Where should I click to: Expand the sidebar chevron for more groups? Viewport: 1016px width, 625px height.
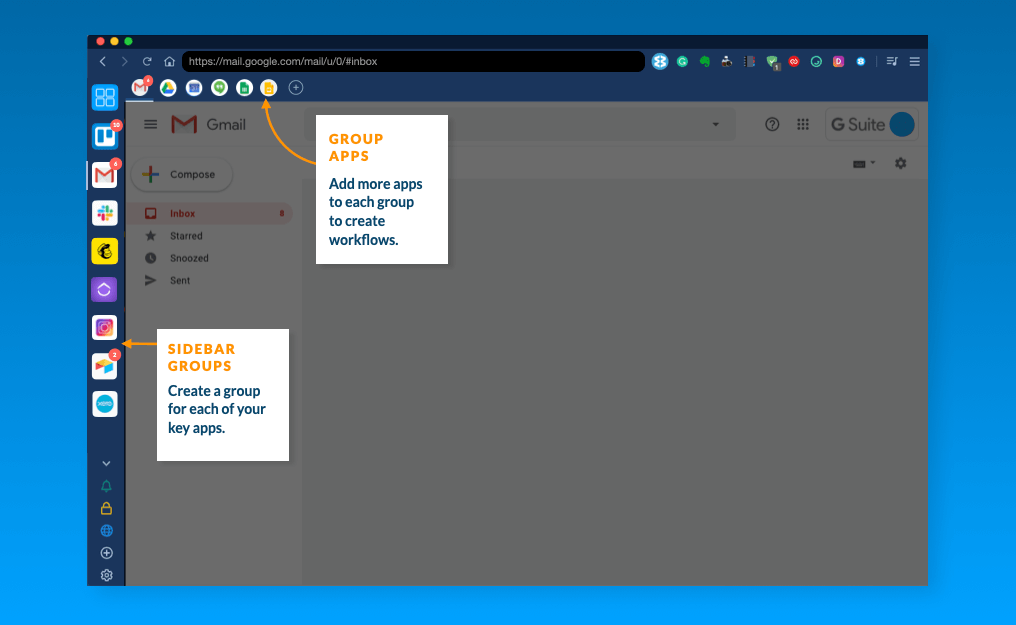106,464
